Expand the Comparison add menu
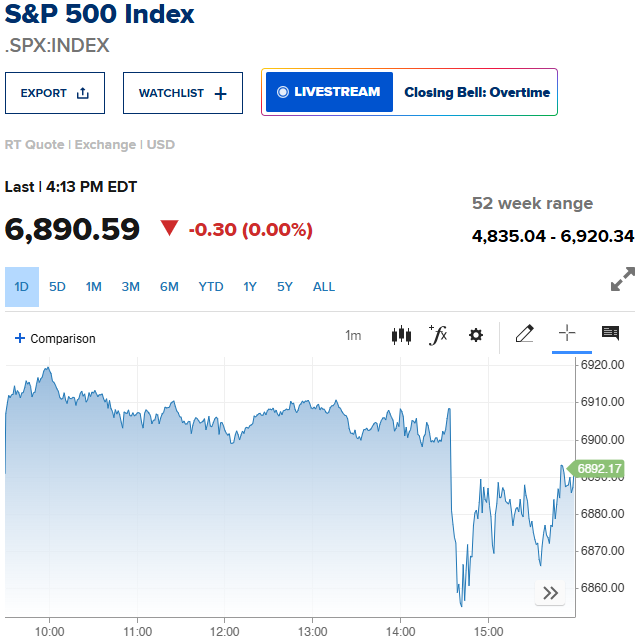Image resolution: width=642 pixels, height=643 pixels. coord(55,339)
